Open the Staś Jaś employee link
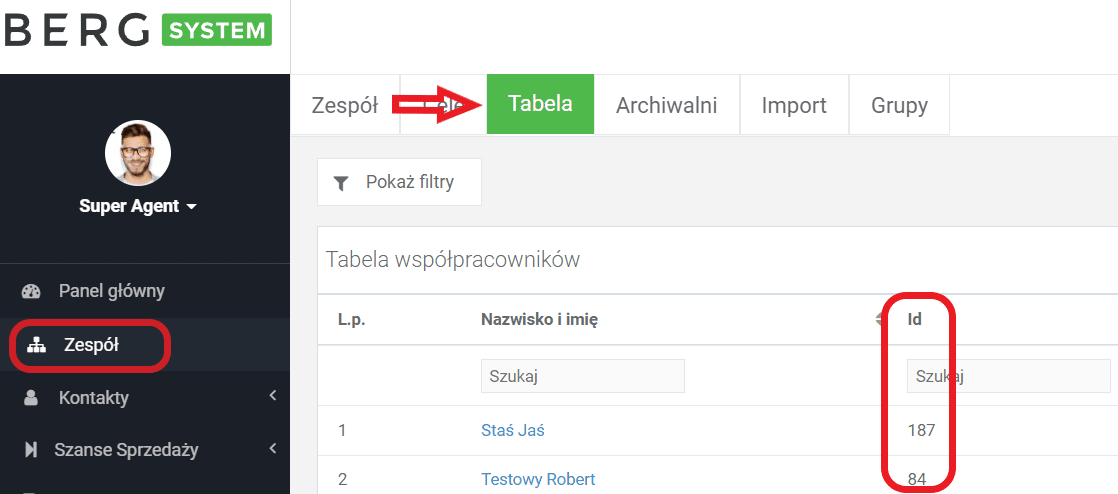 pyautogui.click(x=513, y=430)
